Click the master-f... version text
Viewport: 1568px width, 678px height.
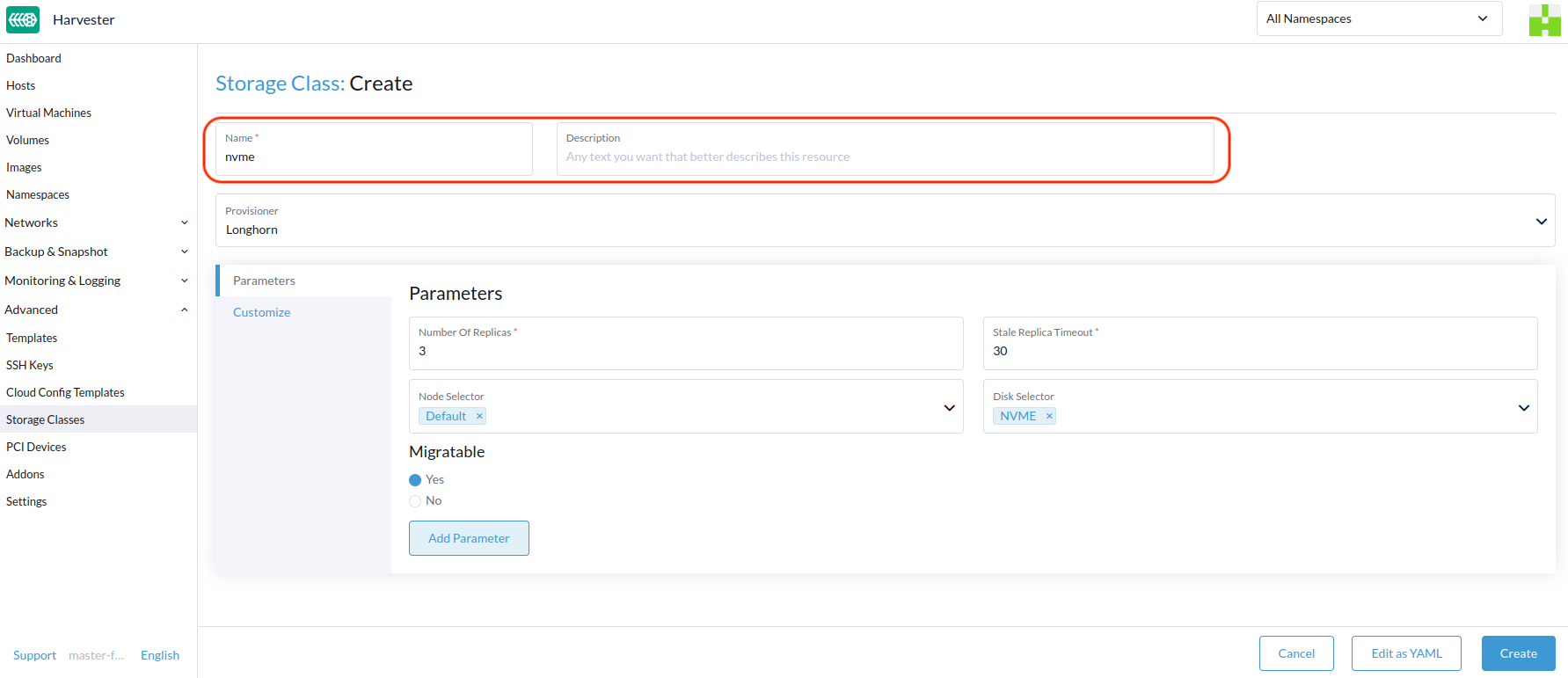click(x=97, y=655)
